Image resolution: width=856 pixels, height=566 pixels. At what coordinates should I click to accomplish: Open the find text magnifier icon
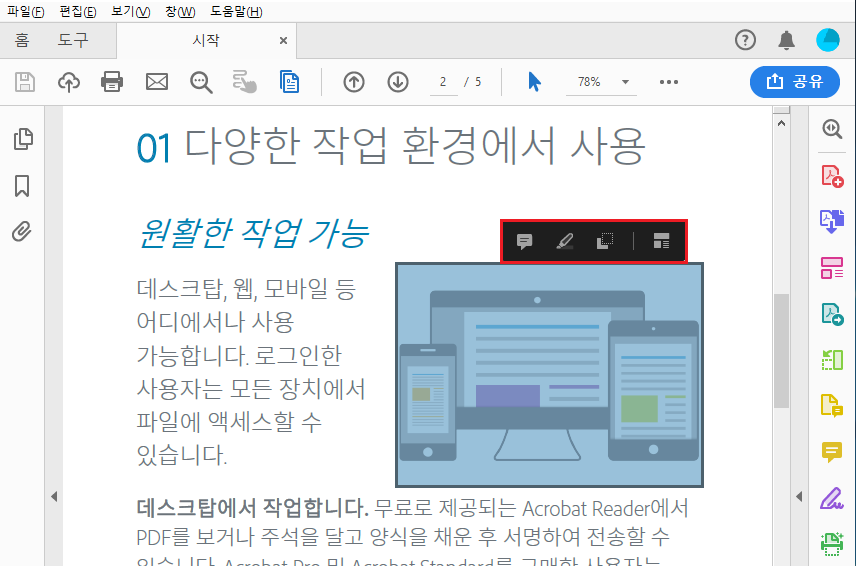point(201,82)
